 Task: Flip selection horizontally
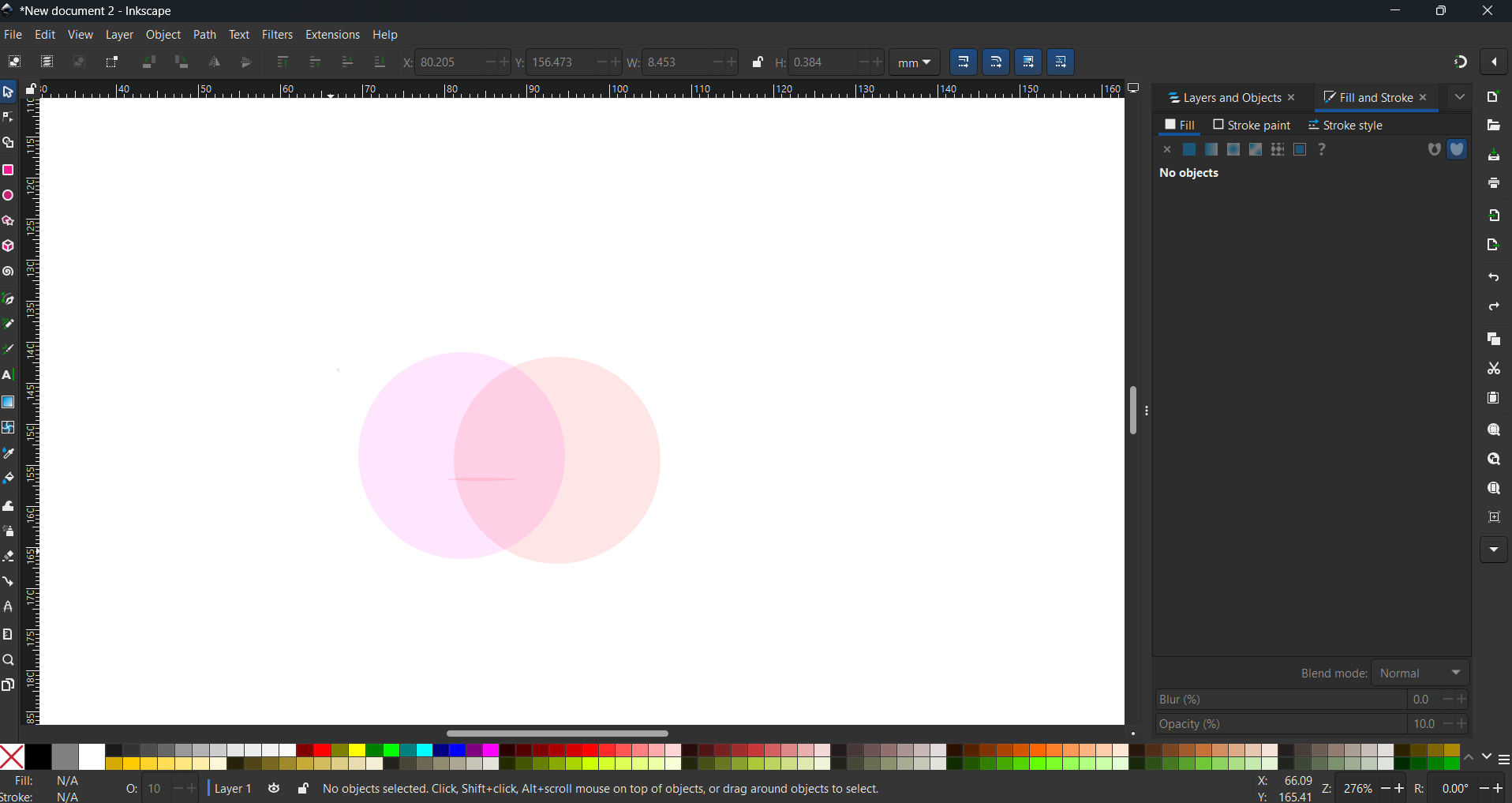[214, 62]
